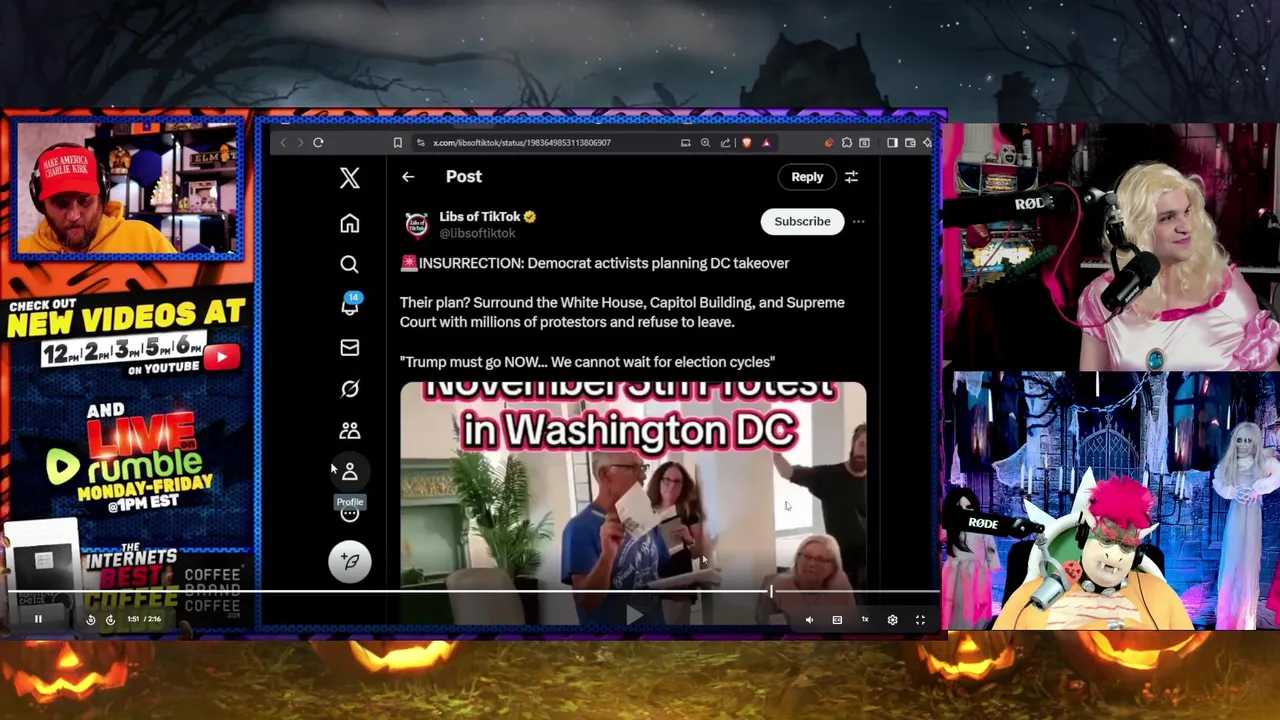
Task: Click the X logo in the sidebar
Action: click(349, 178)
